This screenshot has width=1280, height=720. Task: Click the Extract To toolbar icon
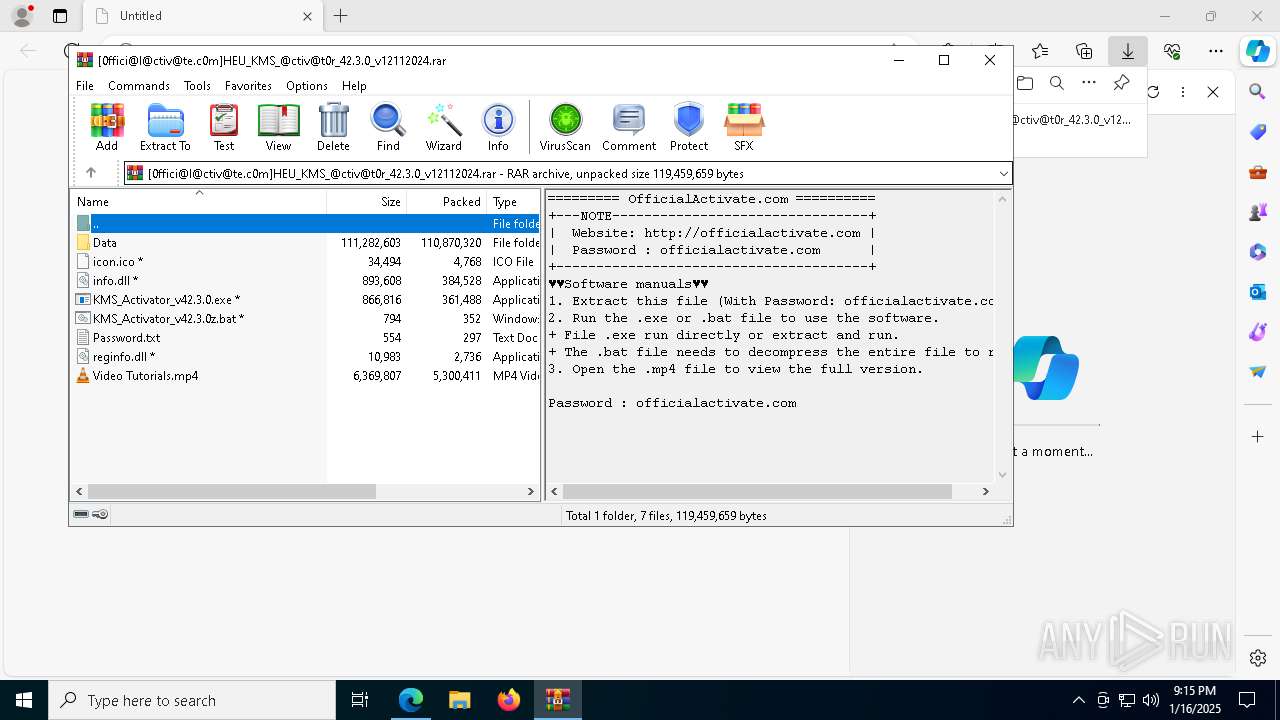point(165,127)
